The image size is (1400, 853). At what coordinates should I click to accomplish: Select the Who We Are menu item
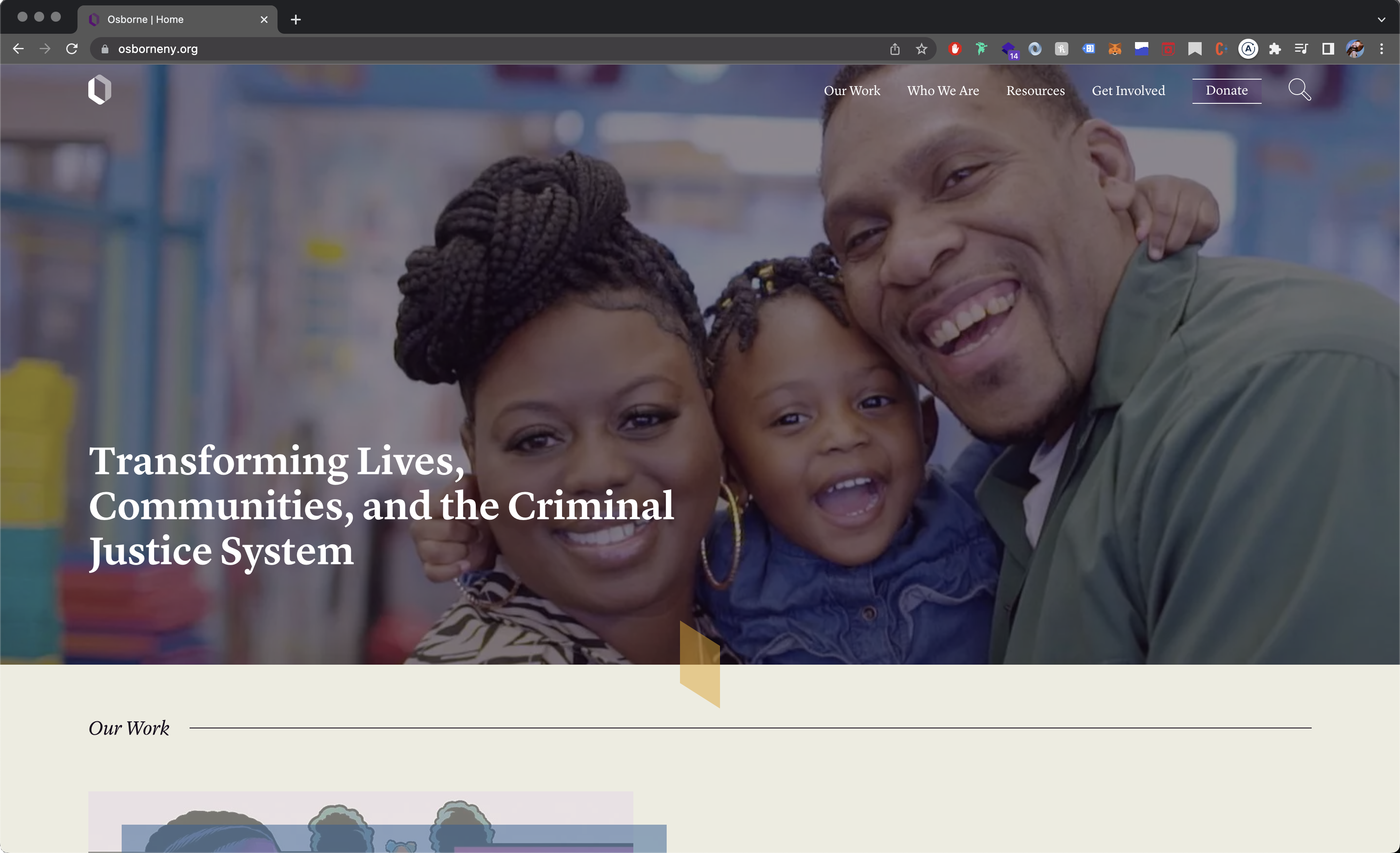[x=943, y=90]
